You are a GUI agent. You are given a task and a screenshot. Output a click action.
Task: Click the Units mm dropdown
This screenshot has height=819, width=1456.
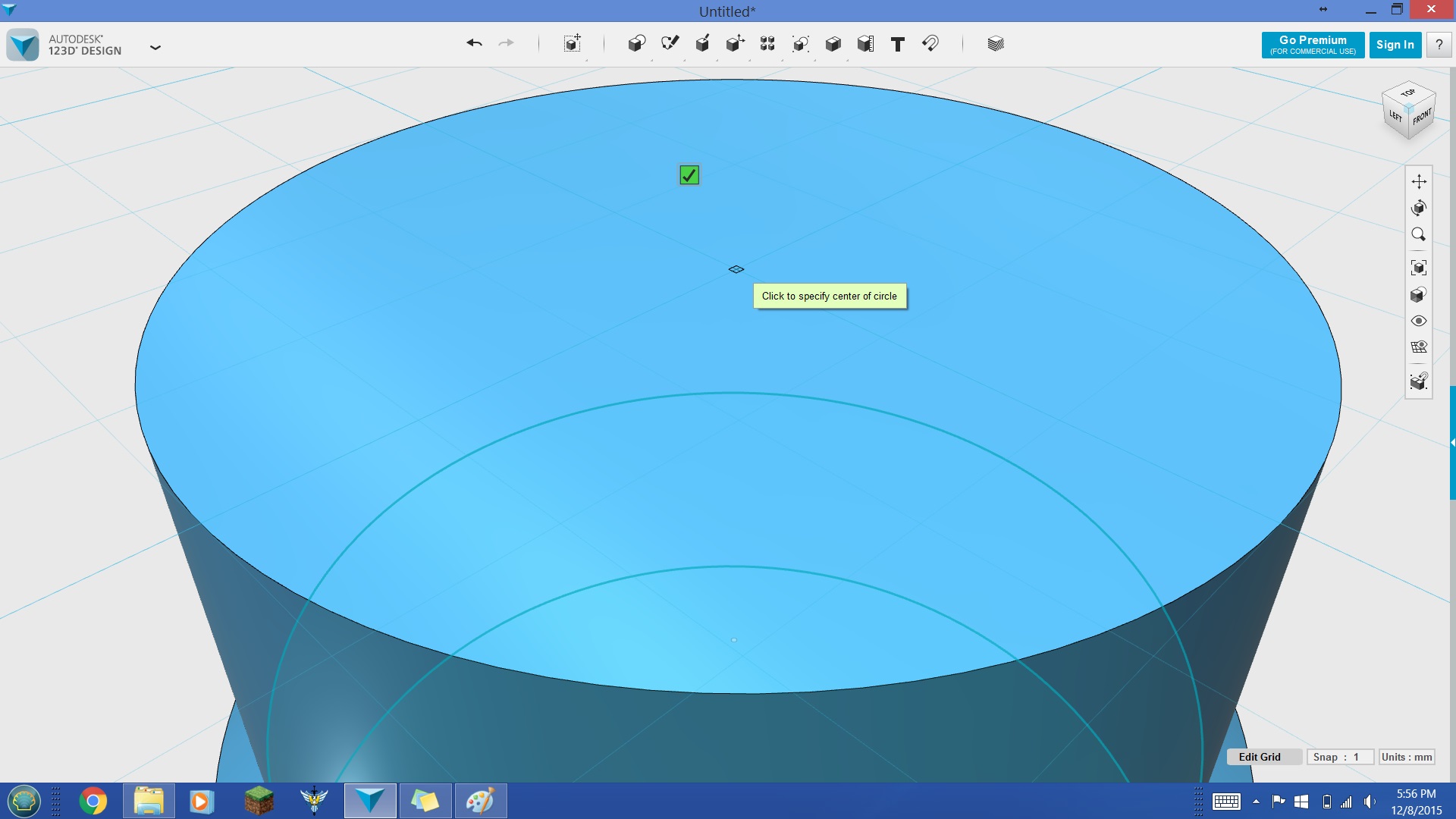[1405, 757]
